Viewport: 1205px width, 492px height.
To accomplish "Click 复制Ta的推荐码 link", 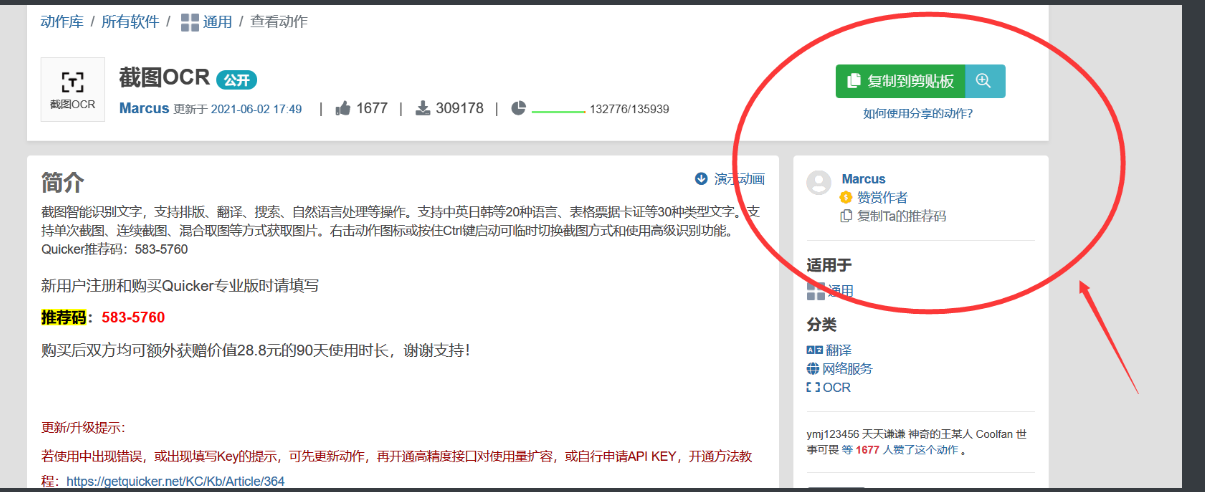I will [901, 215].
